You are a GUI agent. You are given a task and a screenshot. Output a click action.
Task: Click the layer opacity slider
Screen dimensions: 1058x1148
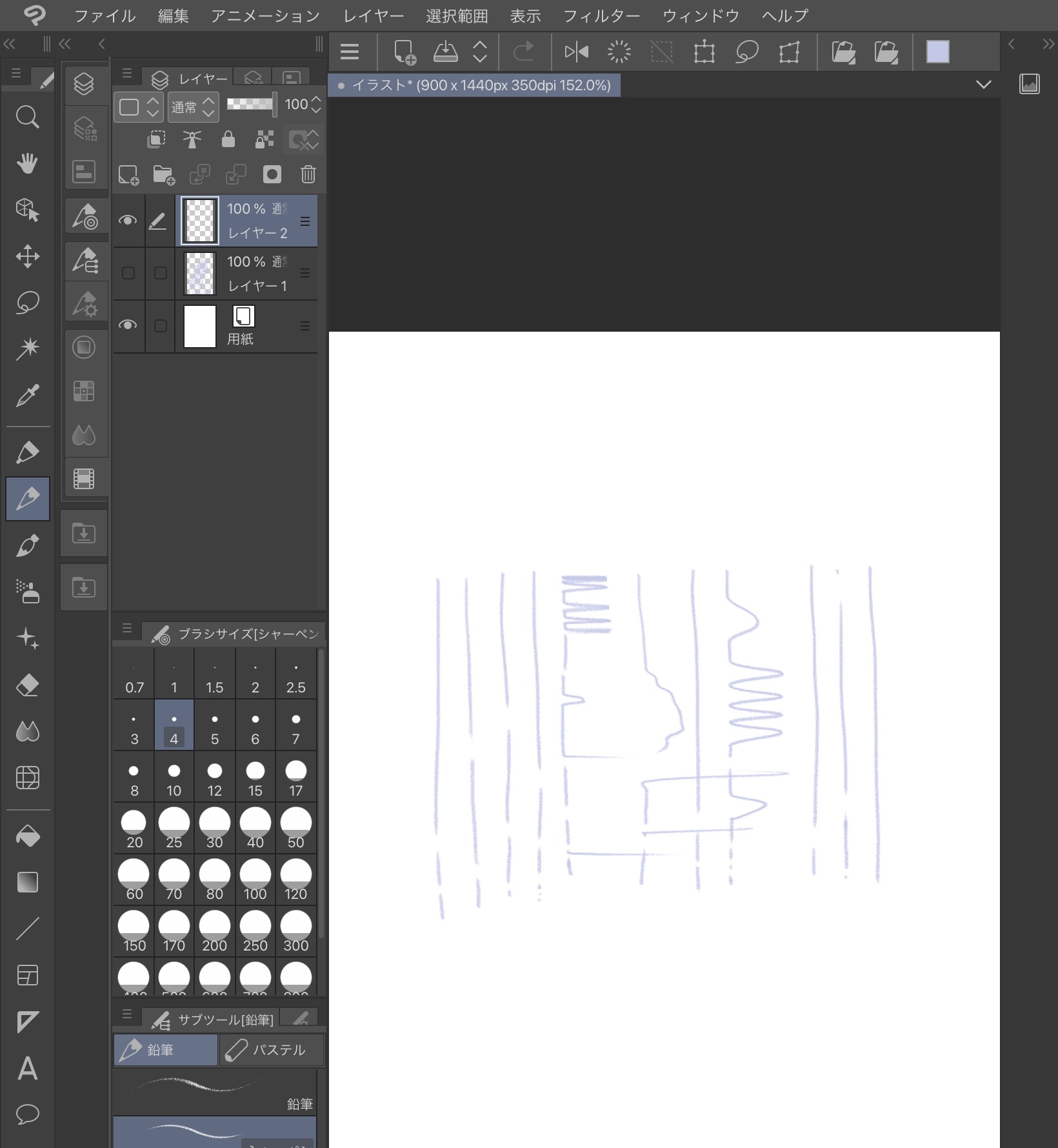coord(251,104)
